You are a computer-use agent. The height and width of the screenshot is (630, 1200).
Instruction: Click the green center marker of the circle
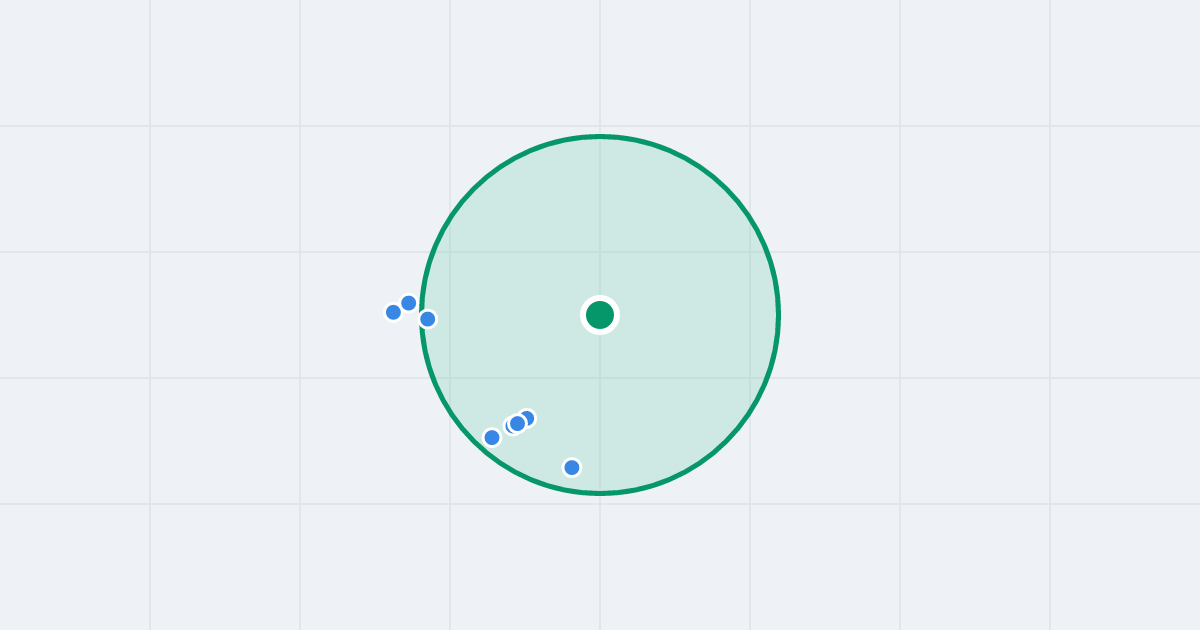(x=600, y=315)
